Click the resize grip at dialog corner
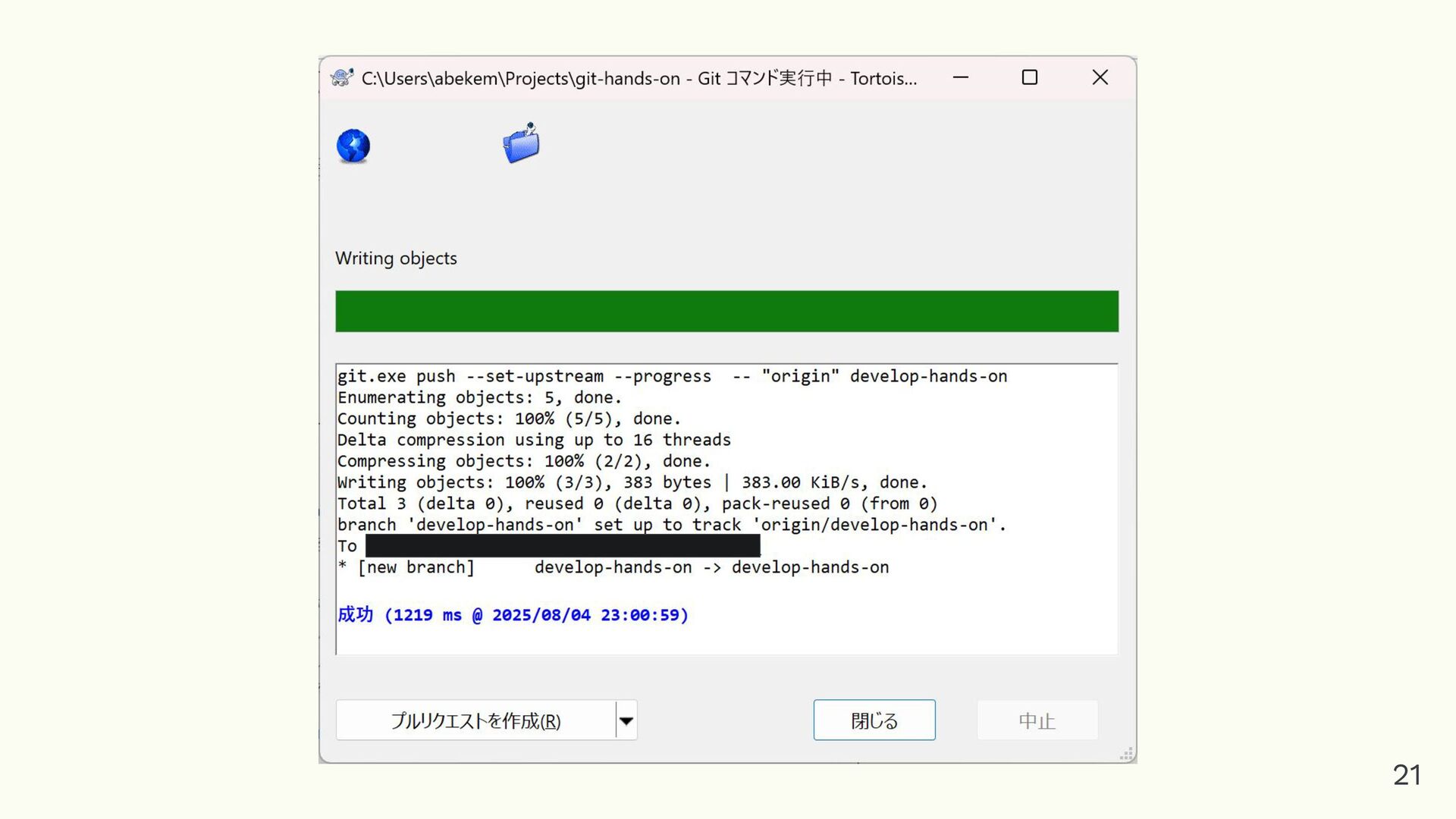 click(1127, 754)
